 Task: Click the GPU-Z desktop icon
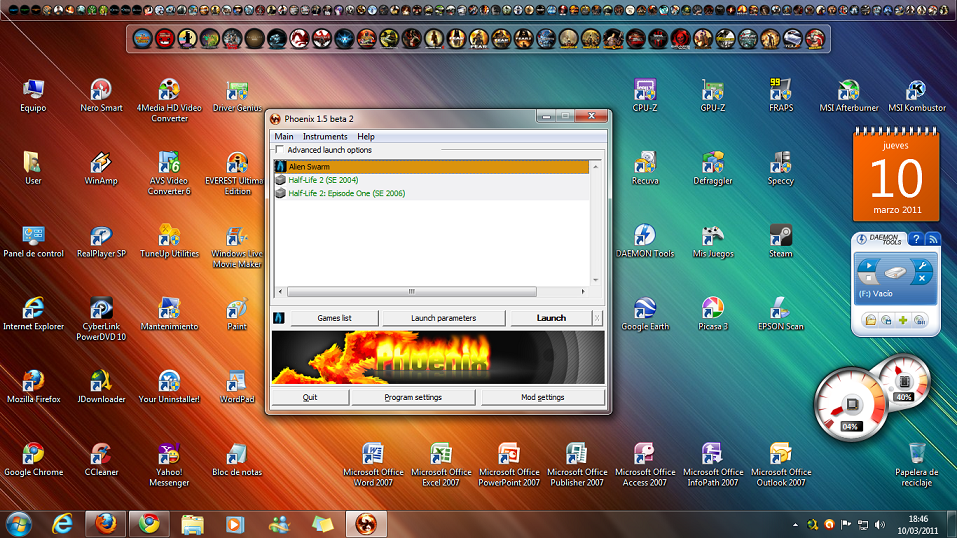click(x=713, y=95)
